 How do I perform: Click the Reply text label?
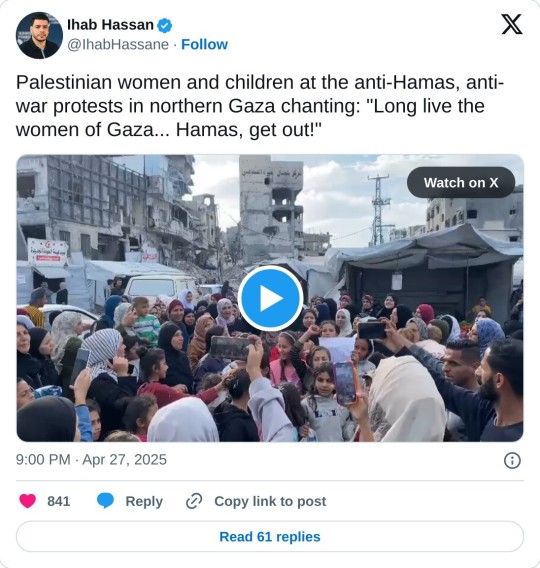[144, 501]
